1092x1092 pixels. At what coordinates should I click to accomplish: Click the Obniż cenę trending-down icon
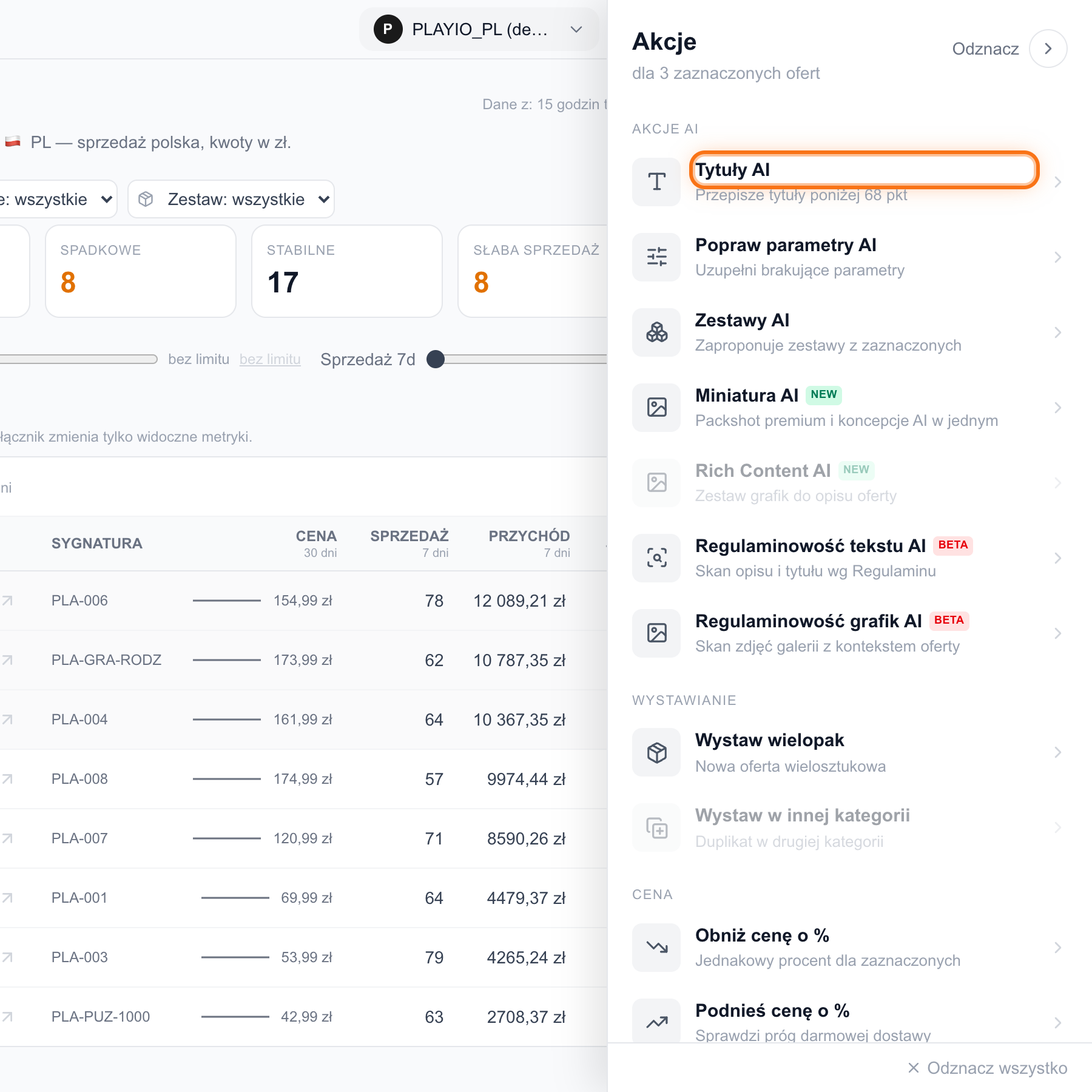point(656,948)
